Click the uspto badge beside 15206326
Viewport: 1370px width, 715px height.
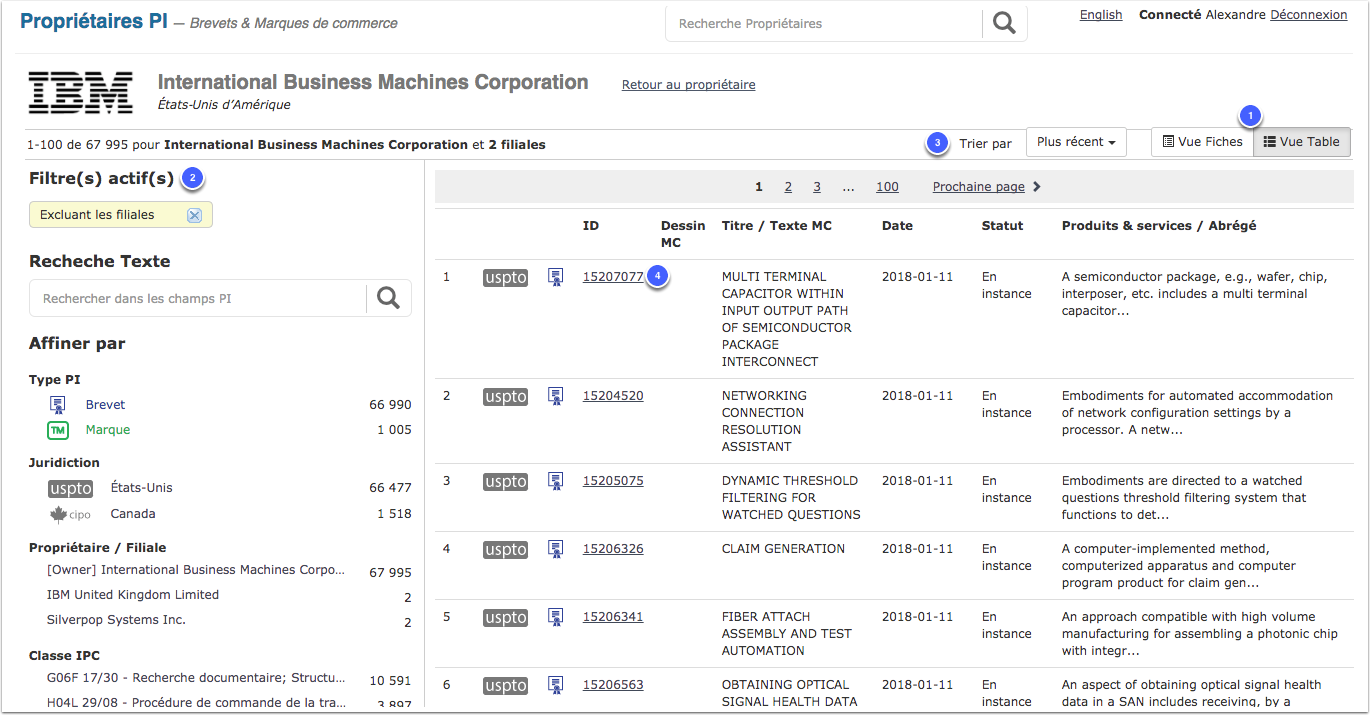505,550
